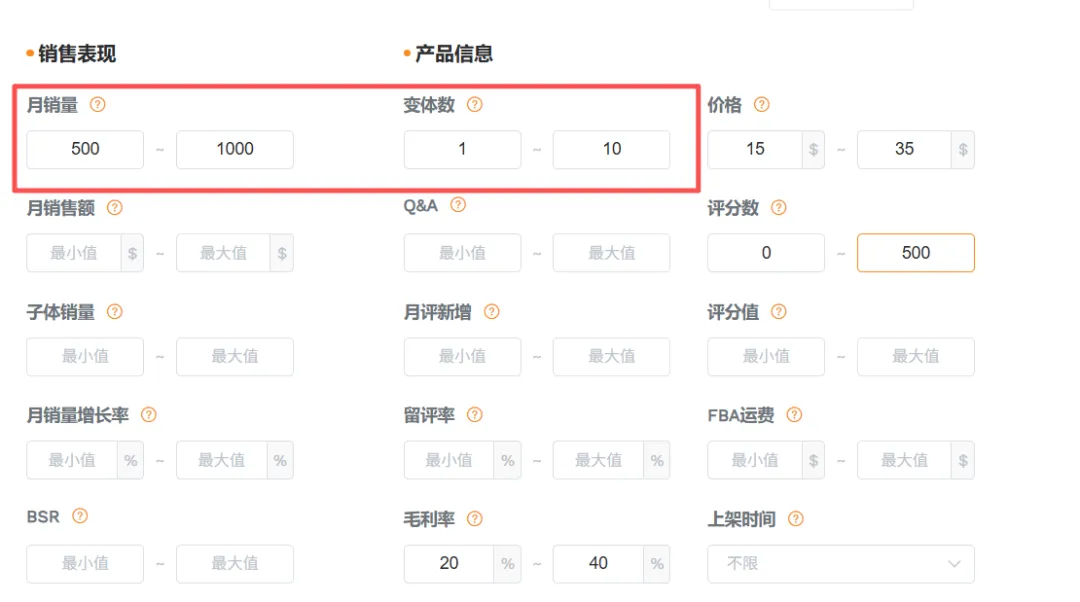Click the 毛利率 minimum field showing 20
Viewport: 1080px width, 602px height.
(449, 564)
